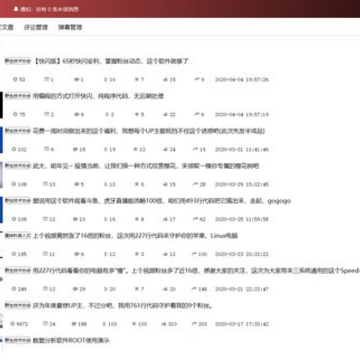The image size is (360, 360).
Task: Click play-count icon showing 6672 views
Action: [13, 324]
